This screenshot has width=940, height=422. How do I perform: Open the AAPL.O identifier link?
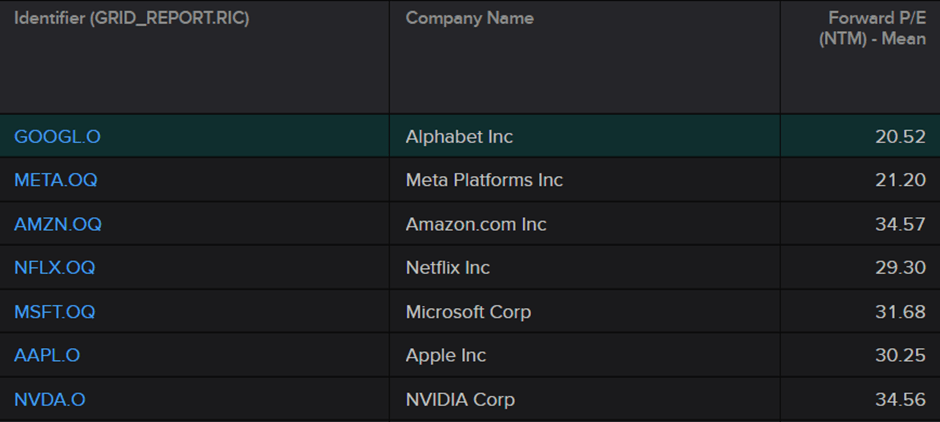coord(47,356)
